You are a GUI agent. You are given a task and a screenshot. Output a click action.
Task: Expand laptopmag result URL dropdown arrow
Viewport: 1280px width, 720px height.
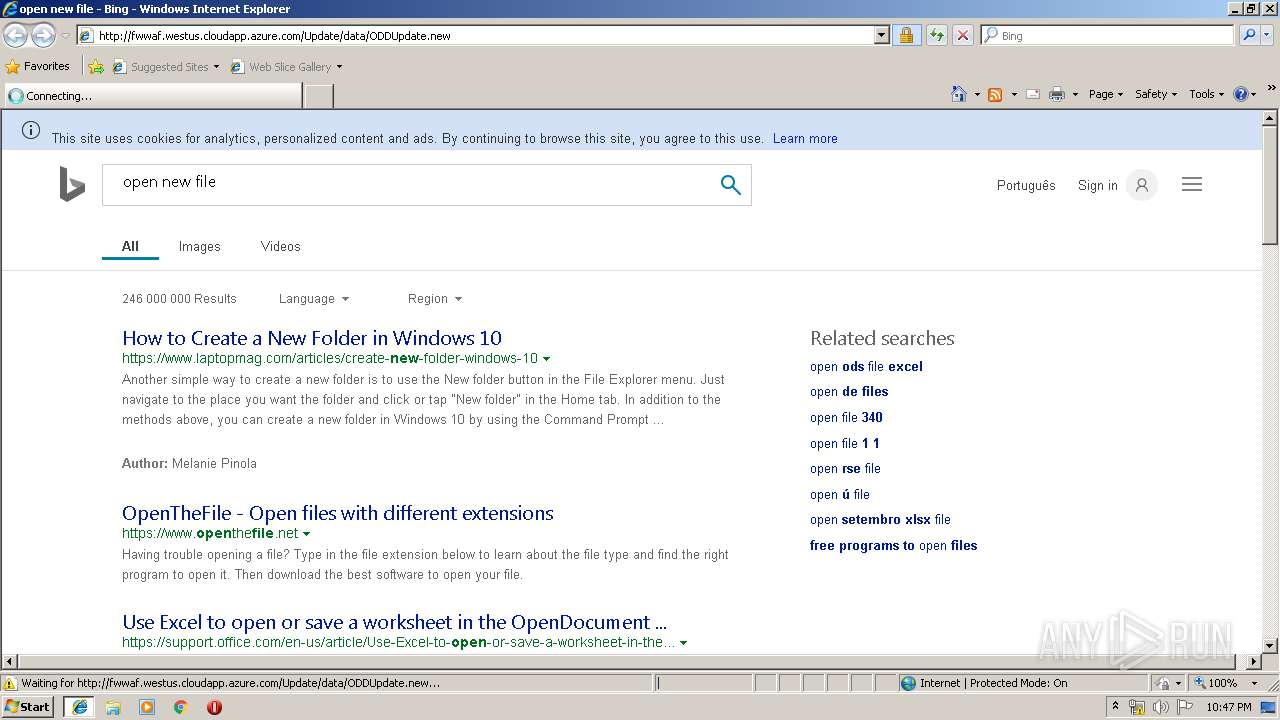click(546, 358)
